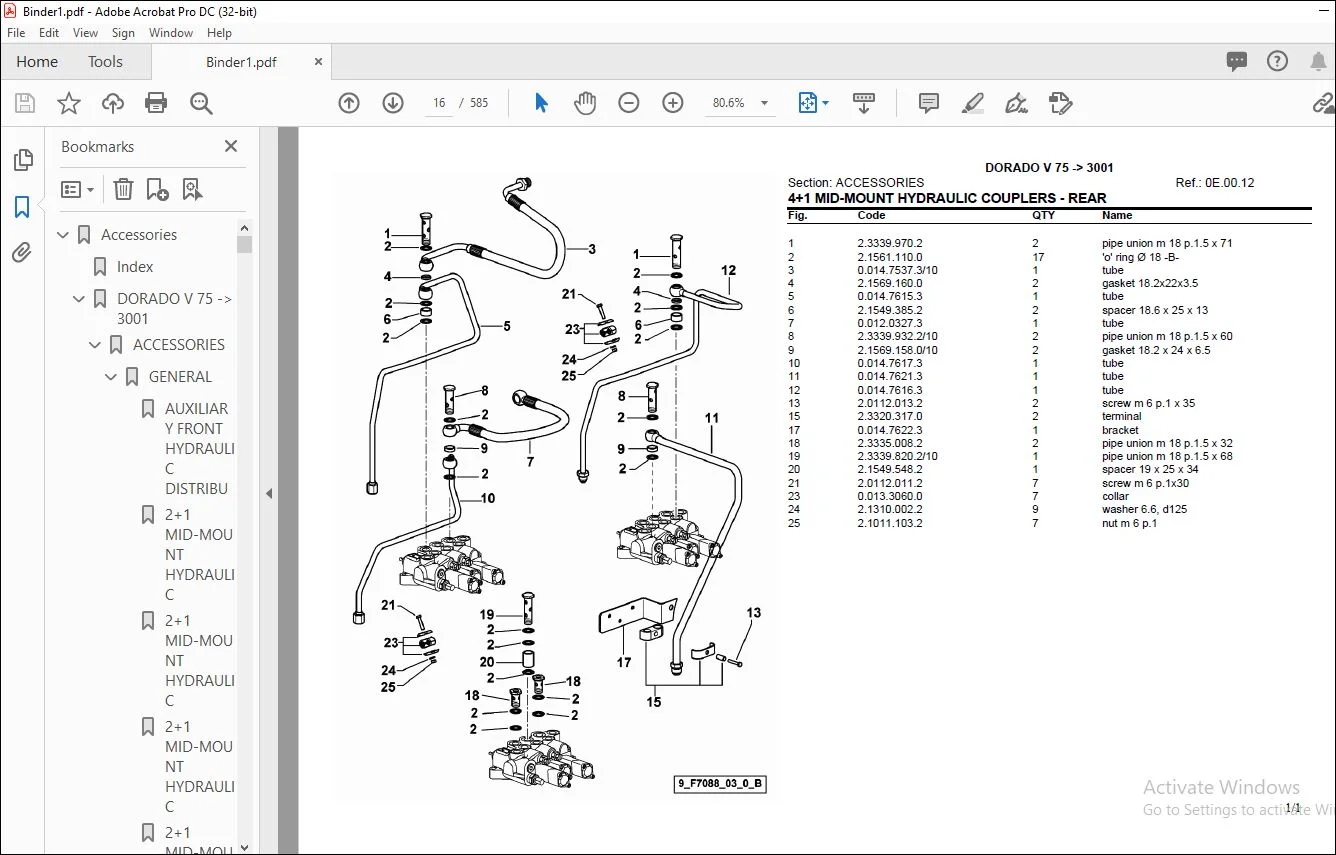Image resolution: width=1336 pixels, height=855 pixels.
Task: Select the Accessories top-level bookmark
Action: (x=139, y=235)
